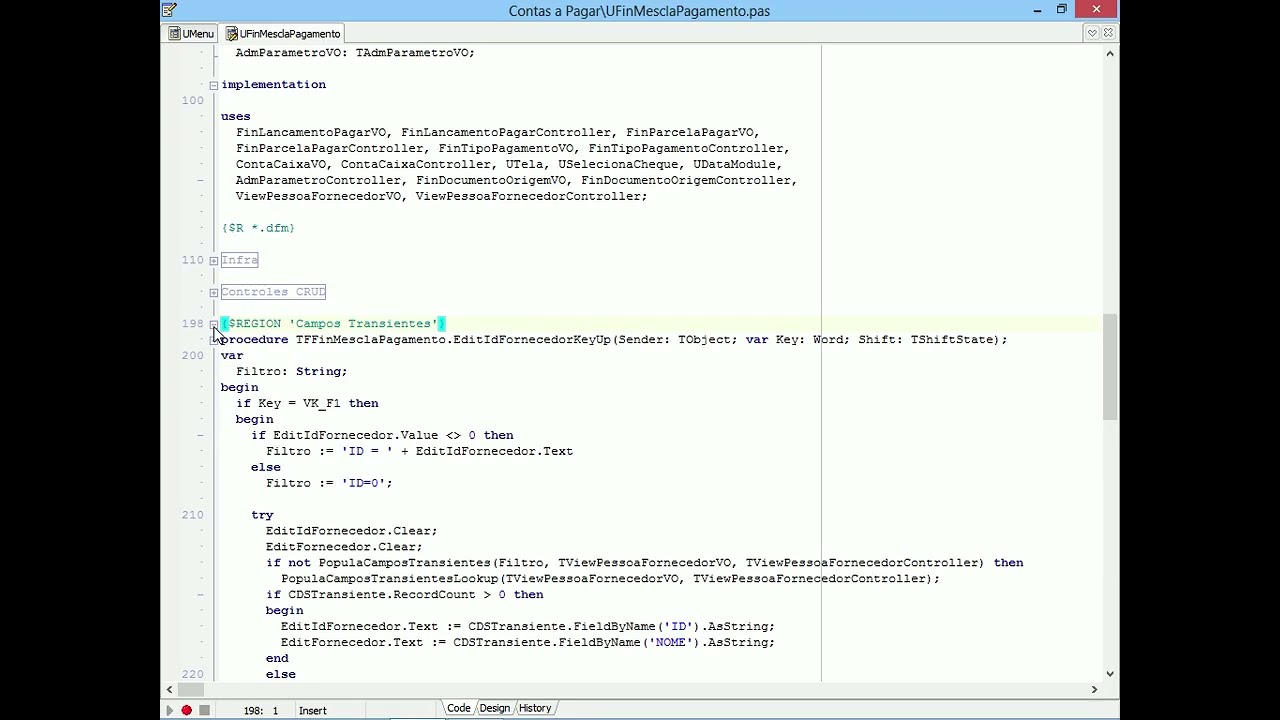Click the vertical scrollbar down arrow
The image size is (1280, 720).
1110,674
